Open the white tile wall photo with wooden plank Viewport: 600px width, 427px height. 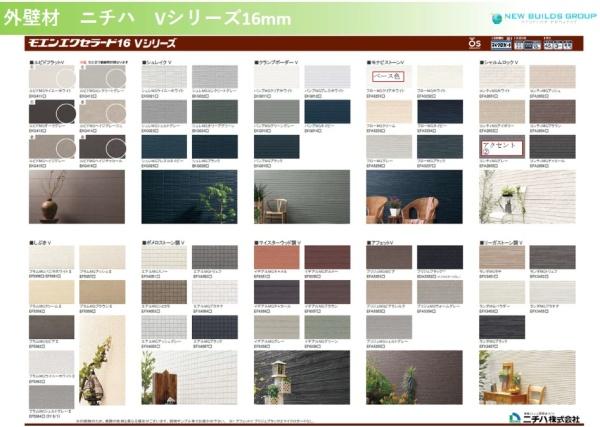coord(189,377)
